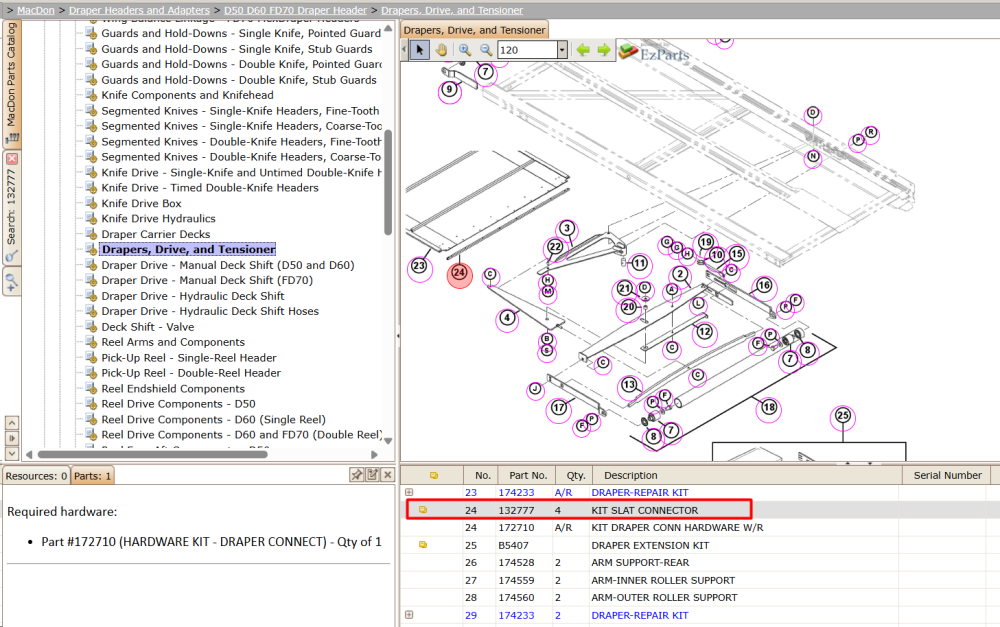Expand row 23 DRAPER-REPAIR KIT

409,492
